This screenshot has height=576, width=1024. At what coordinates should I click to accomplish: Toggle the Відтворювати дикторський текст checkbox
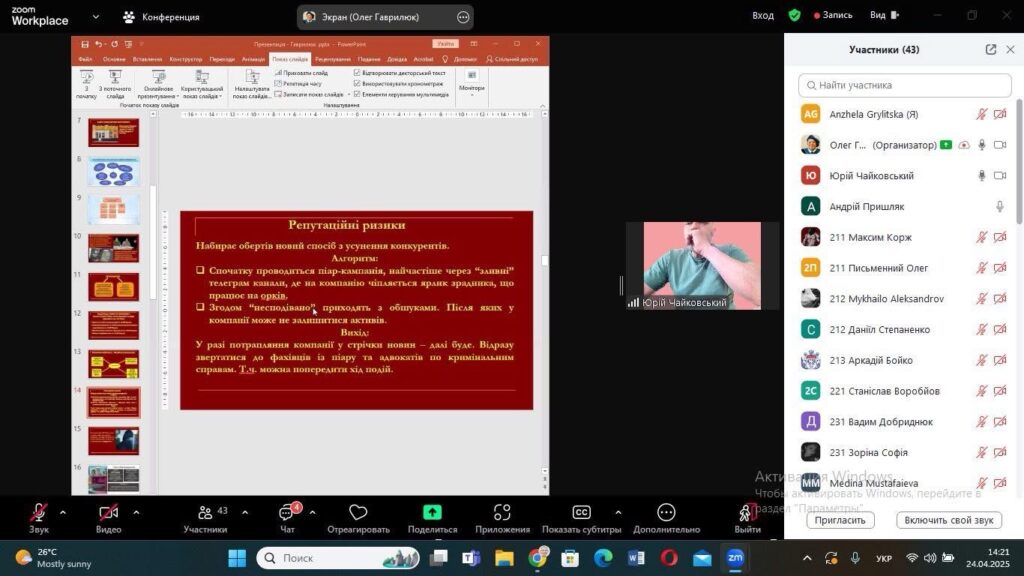point(358,73)
